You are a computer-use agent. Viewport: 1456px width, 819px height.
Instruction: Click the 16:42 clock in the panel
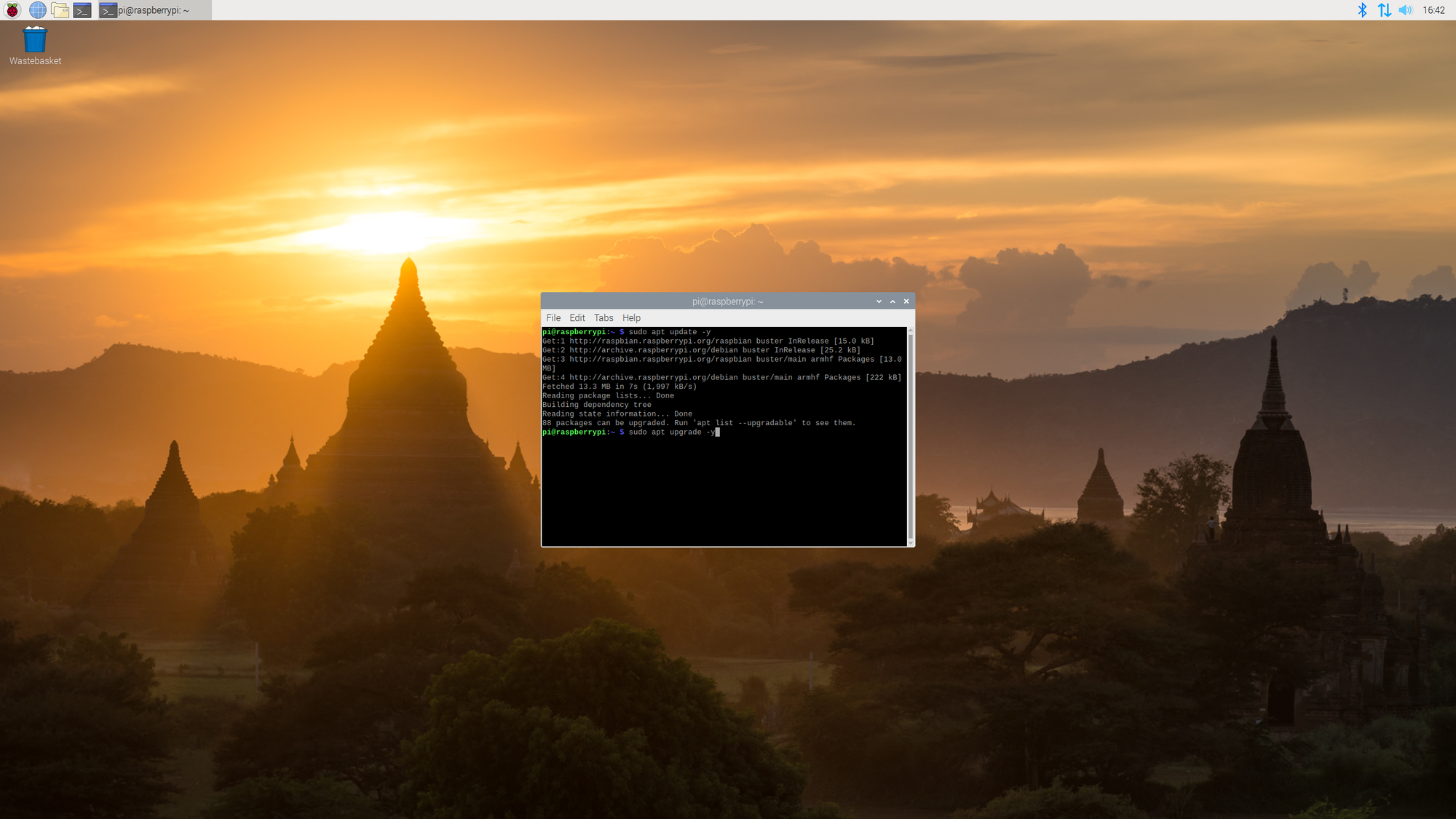coord(1433,10)
